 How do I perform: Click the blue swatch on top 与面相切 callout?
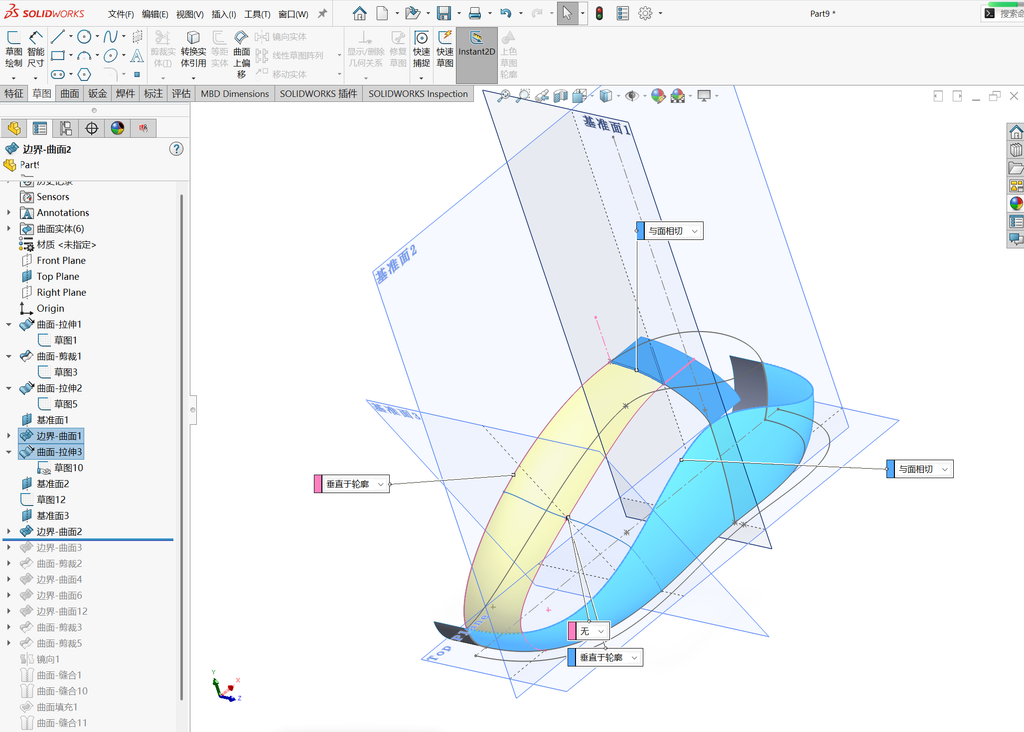click(x=641, y=231)
